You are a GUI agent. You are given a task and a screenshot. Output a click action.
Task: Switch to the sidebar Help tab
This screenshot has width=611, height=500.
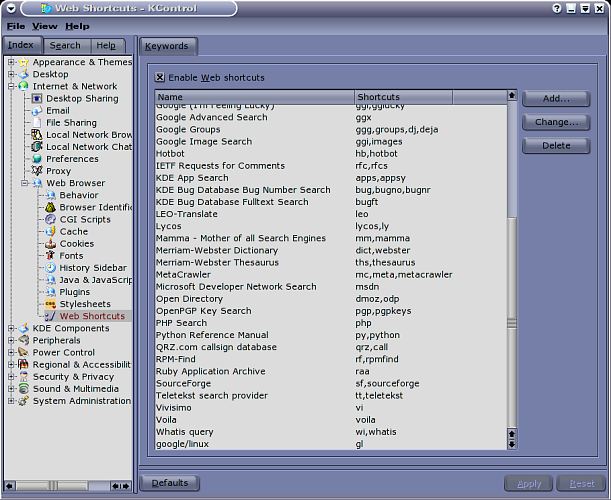[106, 46]
